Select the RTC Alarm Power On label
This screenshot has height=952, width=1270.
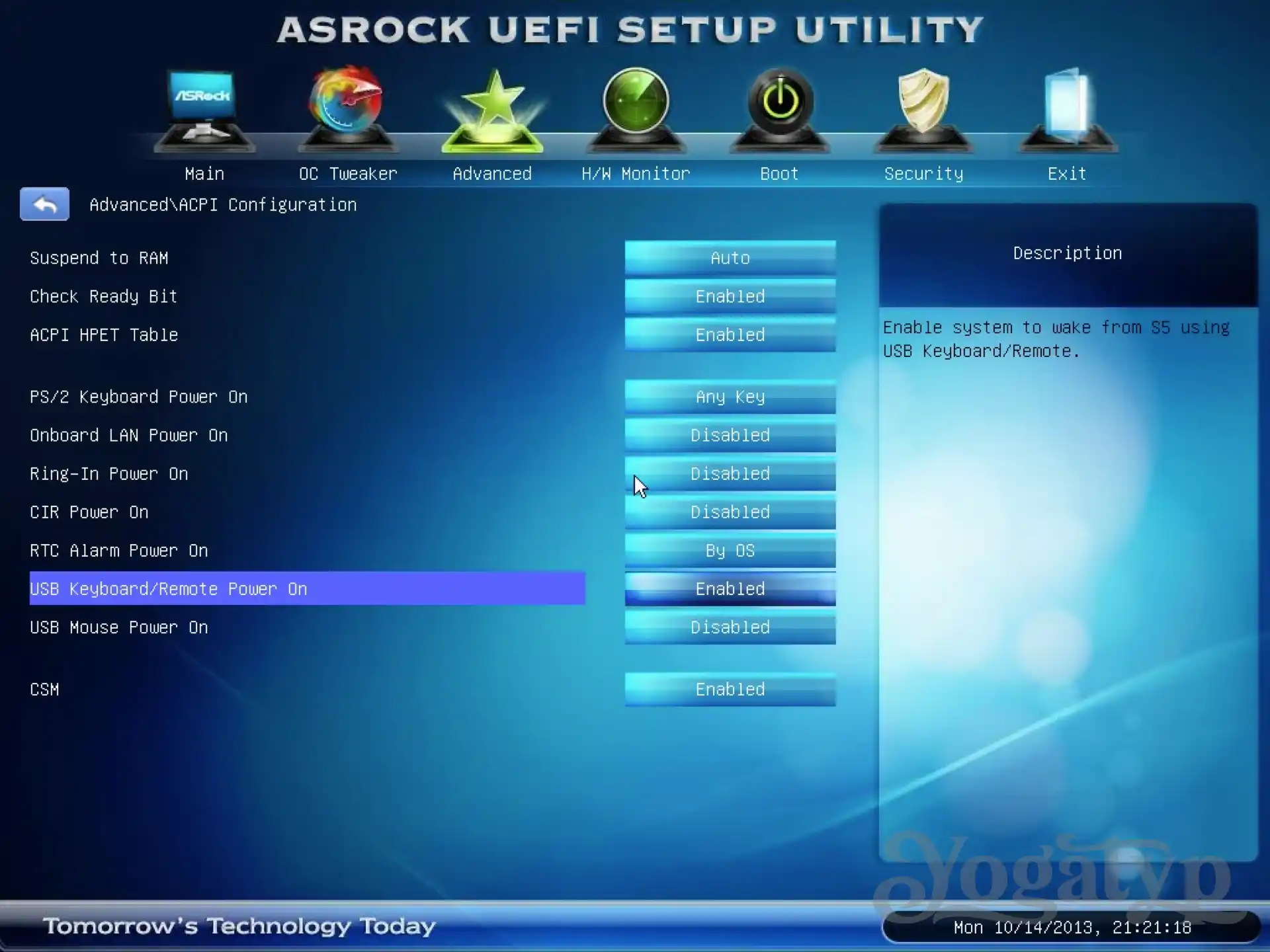(119, 550)
